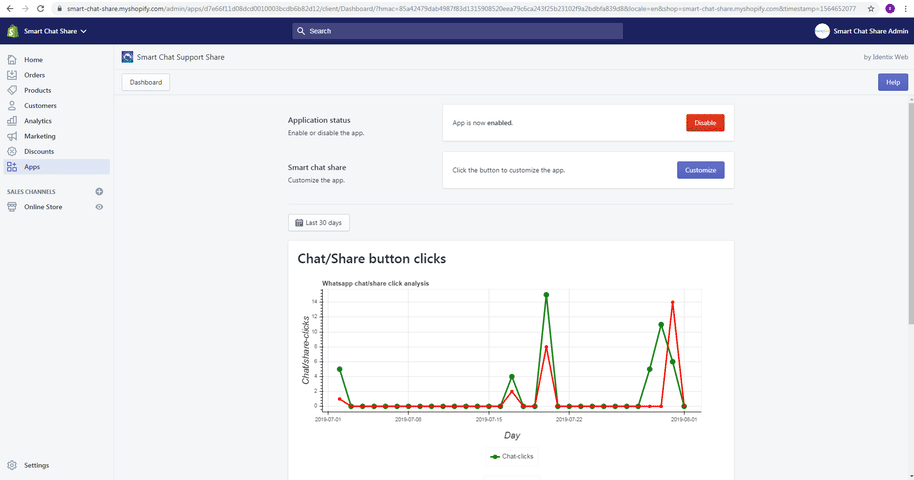
Task: Open the Home sidebar icon
Action: [x=12, y=59]
